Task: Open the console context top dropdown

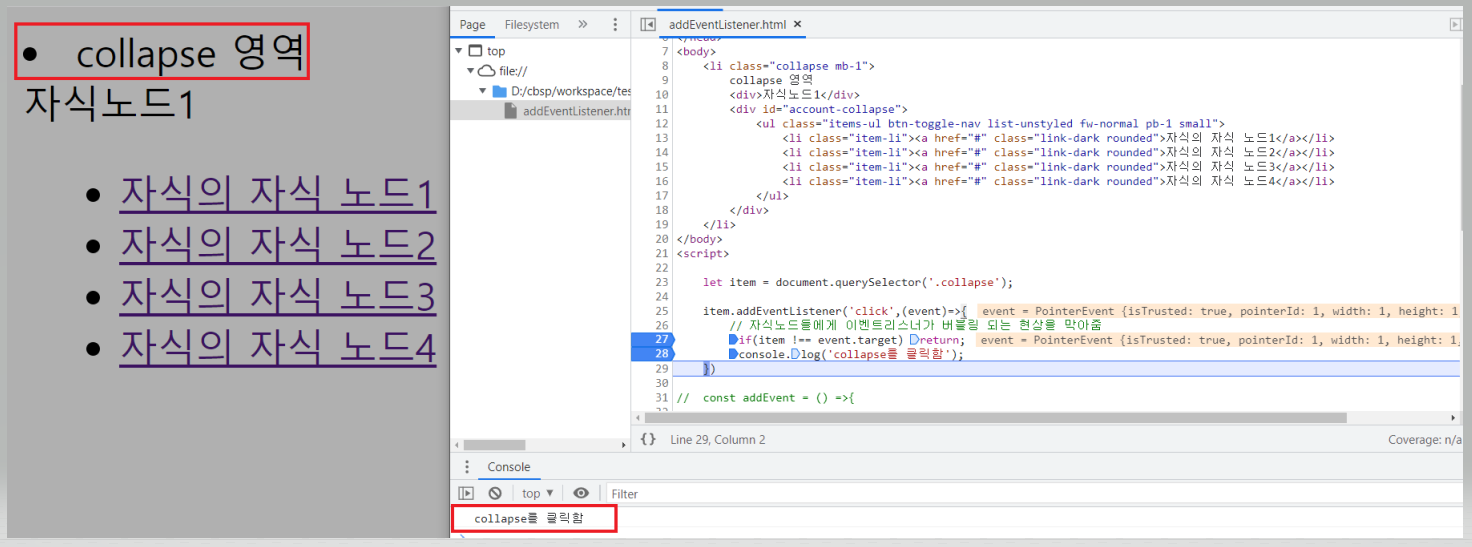Action: coord(537,493)
